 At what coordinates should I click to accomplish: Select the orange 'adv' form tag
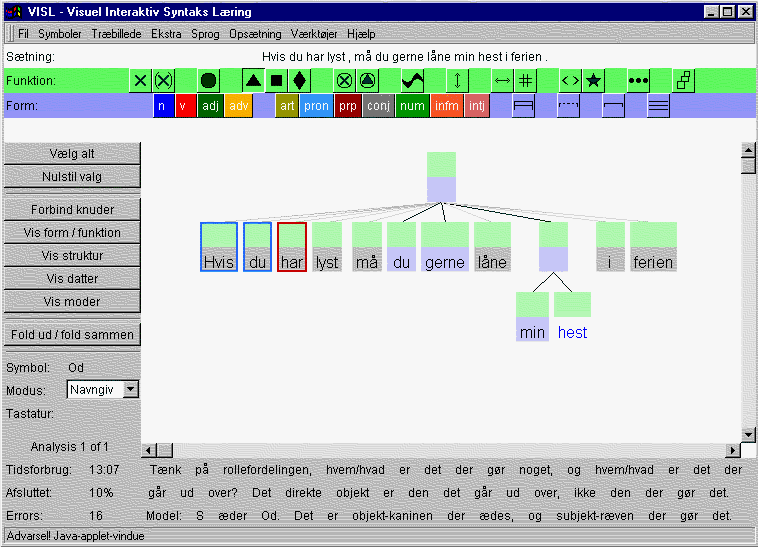tap(238, 105)
